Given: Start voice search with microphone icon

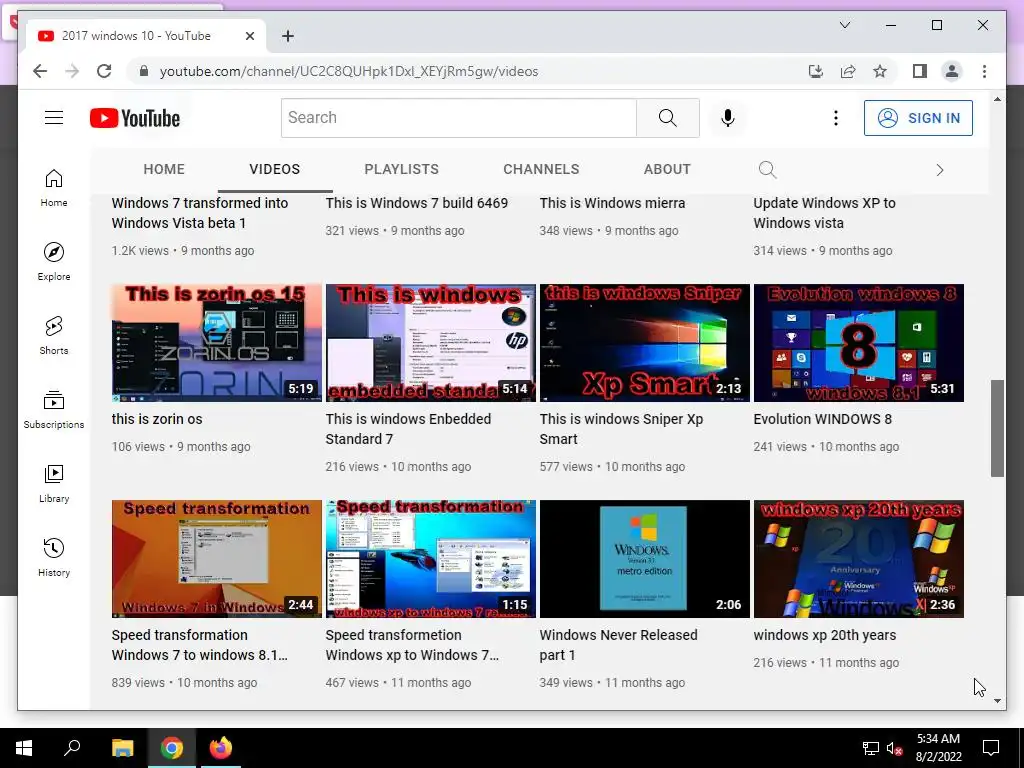Looking at the screenshot, I should pyautogui.click(x=728, y=118).
